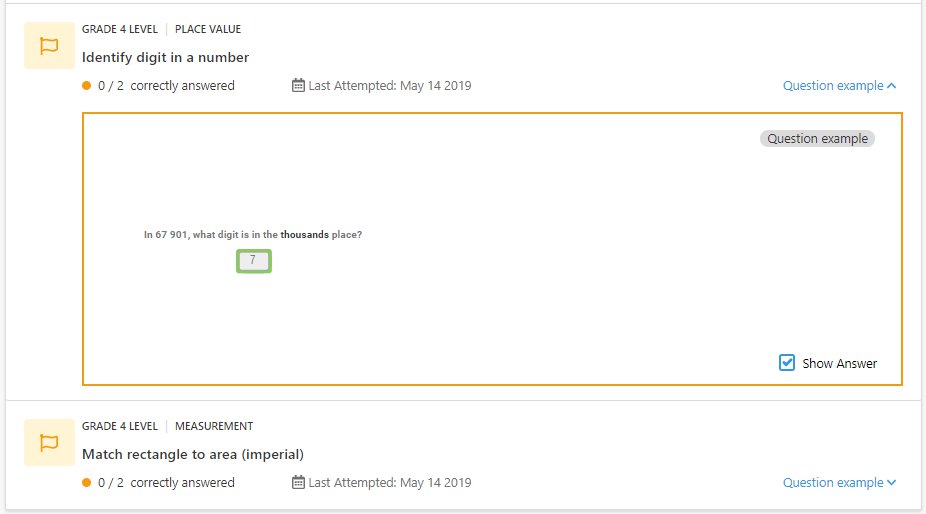Open the Identify digit in a number skill
This screenshot has height=514, width=926.
165,57
